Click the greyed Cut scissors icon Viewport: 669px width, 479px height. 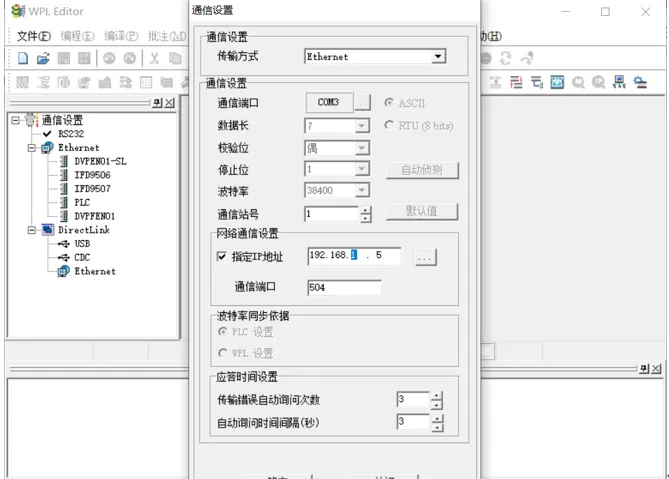tap(154, 58)
